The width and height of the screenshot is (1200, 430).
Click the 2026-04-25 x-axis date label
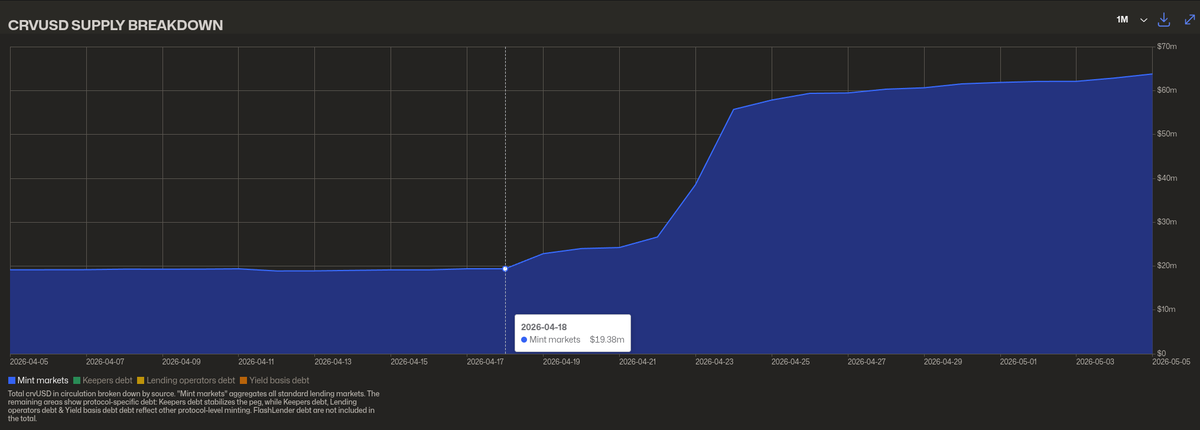tap(790, 361)
